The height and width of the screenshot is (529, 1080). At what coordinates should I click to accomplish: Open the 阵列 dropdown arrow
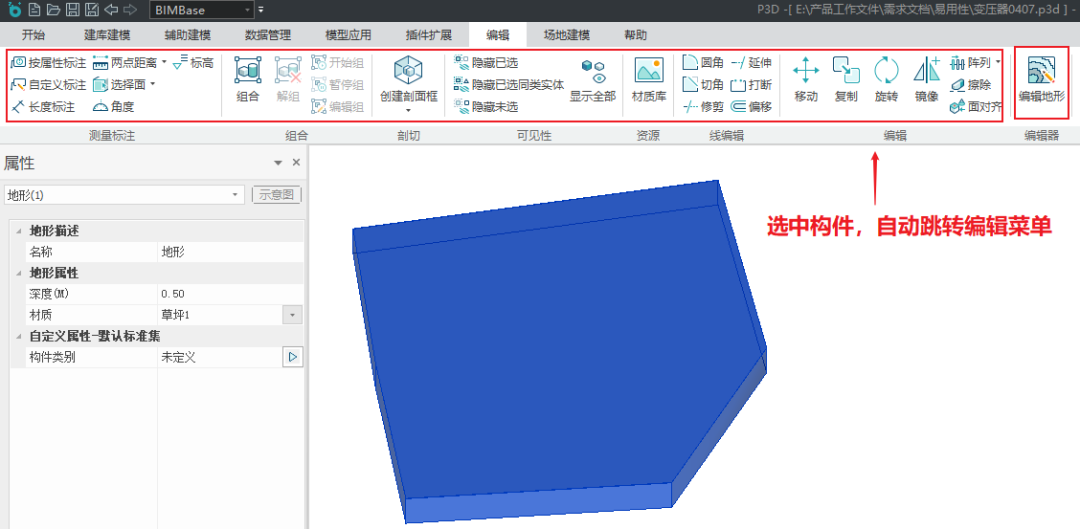click(x=997, y=63)
